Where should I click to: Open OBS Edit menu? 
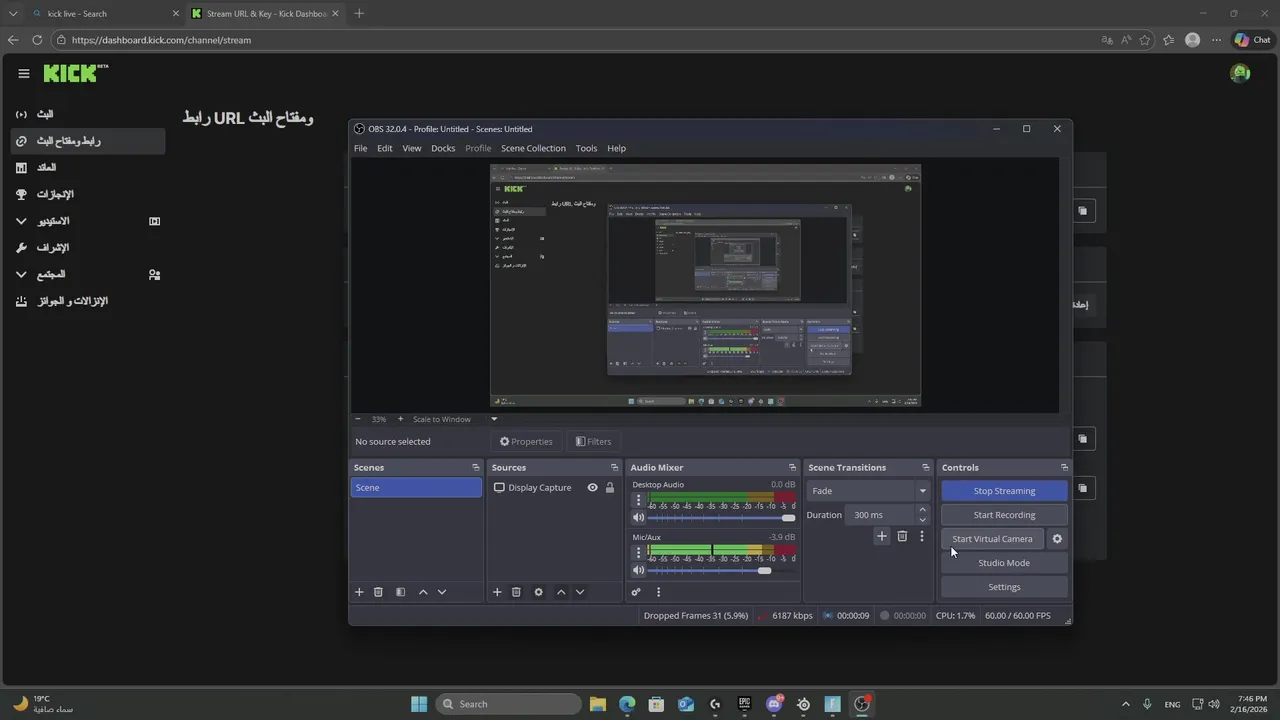coord(385,148)
